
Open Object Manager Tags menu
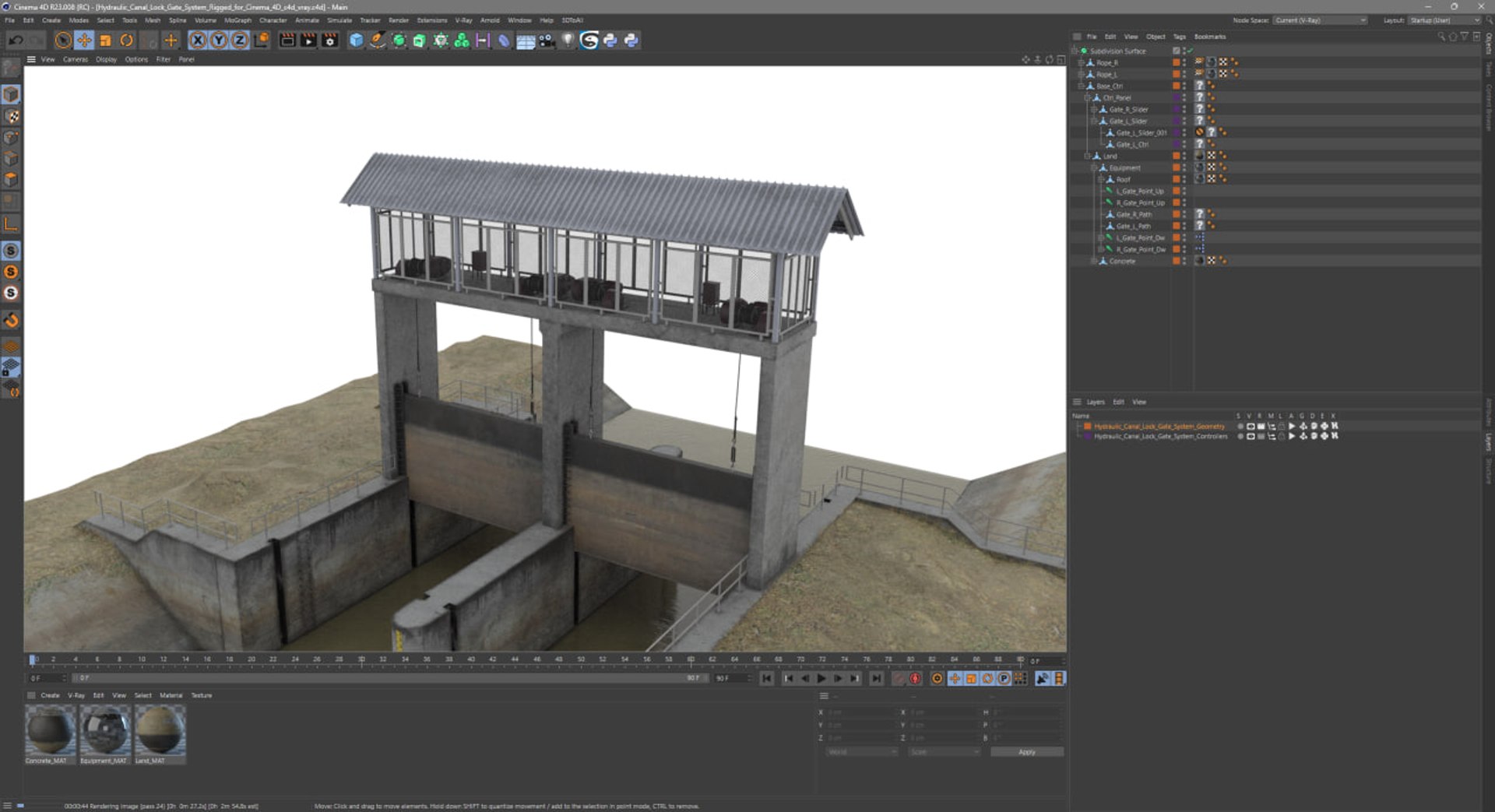[1180, 37]
